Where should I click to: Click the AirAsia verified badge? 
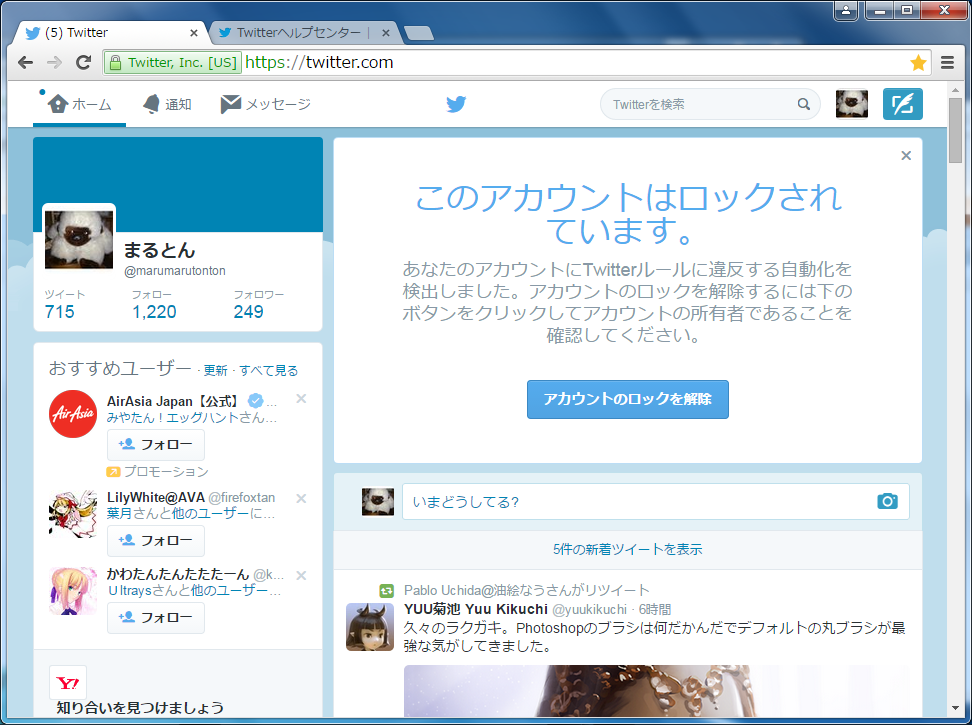pyautogui.click(x=255, y=401)
